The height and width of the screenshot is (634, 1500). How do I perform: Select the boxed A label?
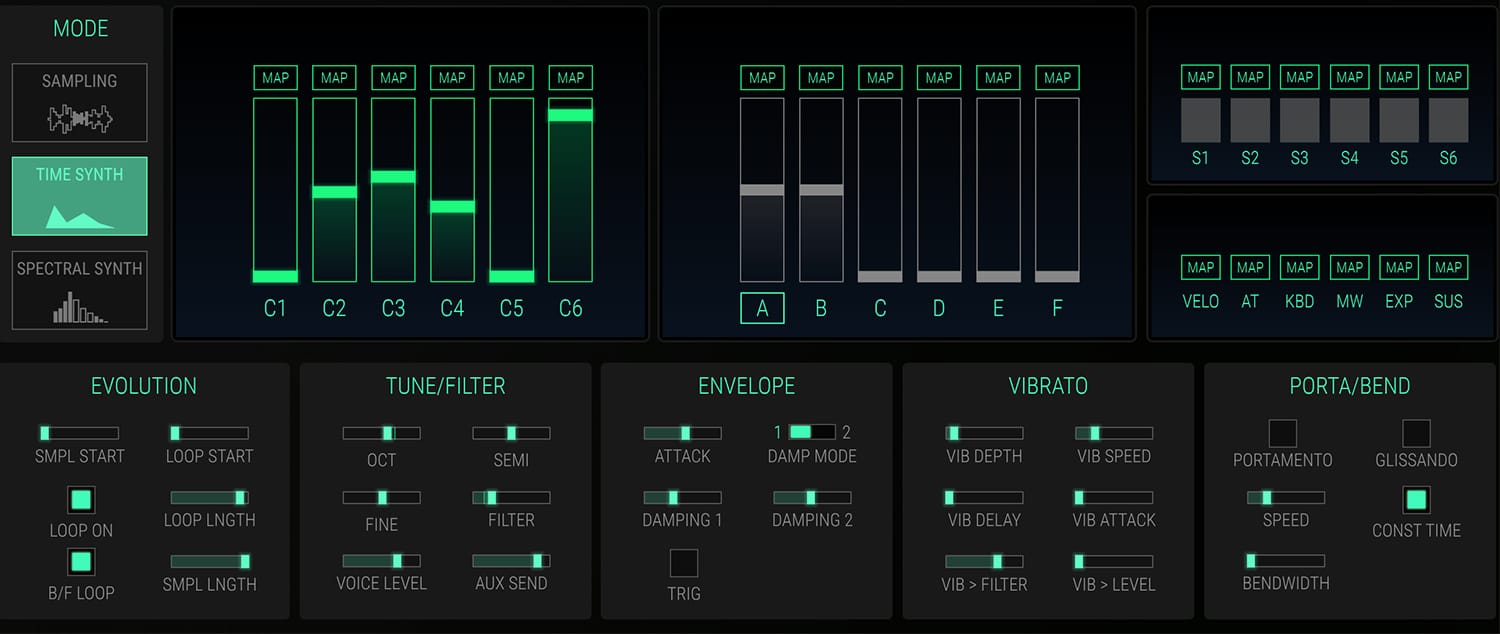pyautogui.click(x=762, y=309)
